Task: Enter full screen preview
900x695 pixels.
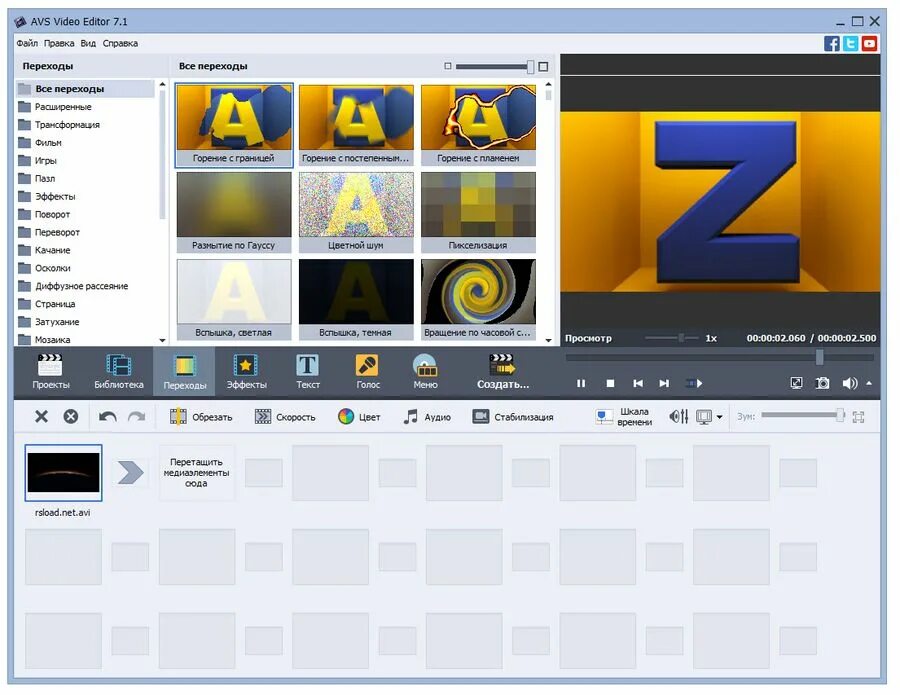Action: point(796,383)
